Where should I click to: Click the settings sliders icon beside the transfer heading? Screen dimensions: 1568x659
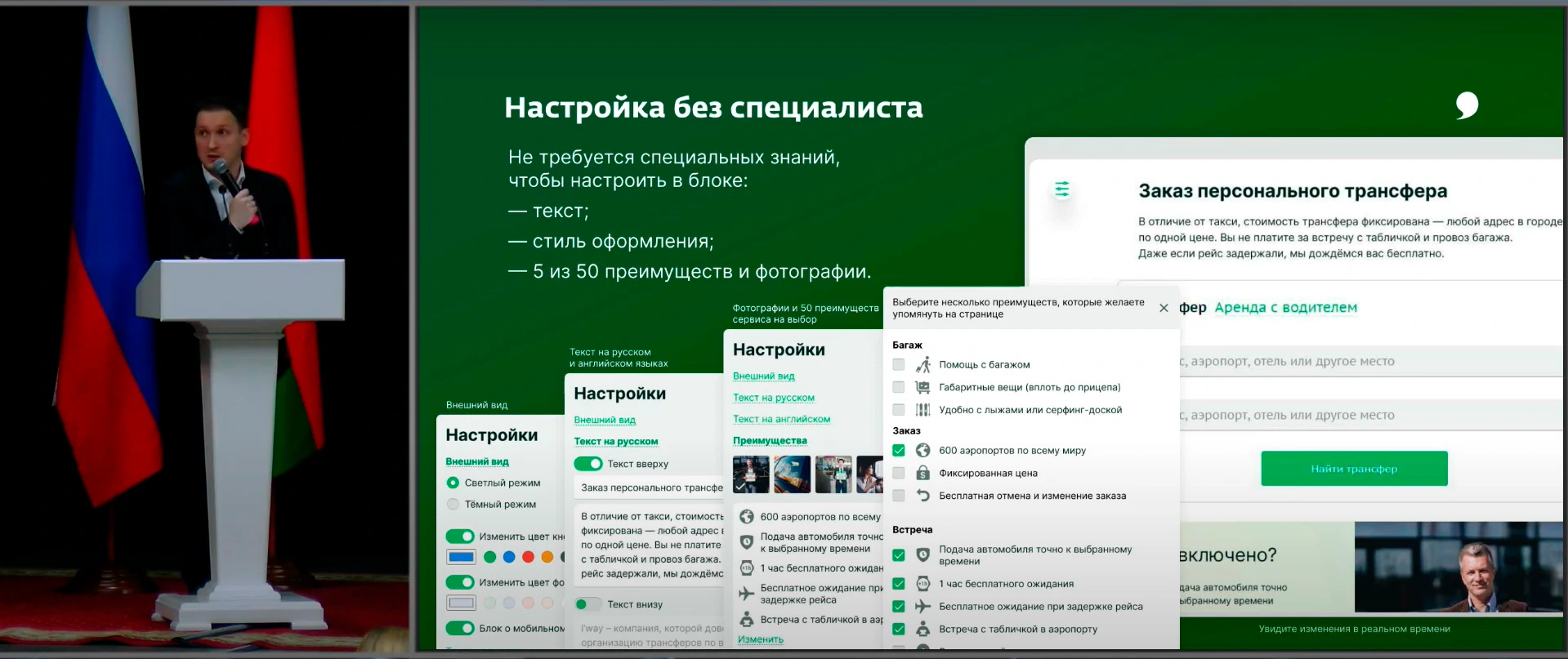[1061, 189]
